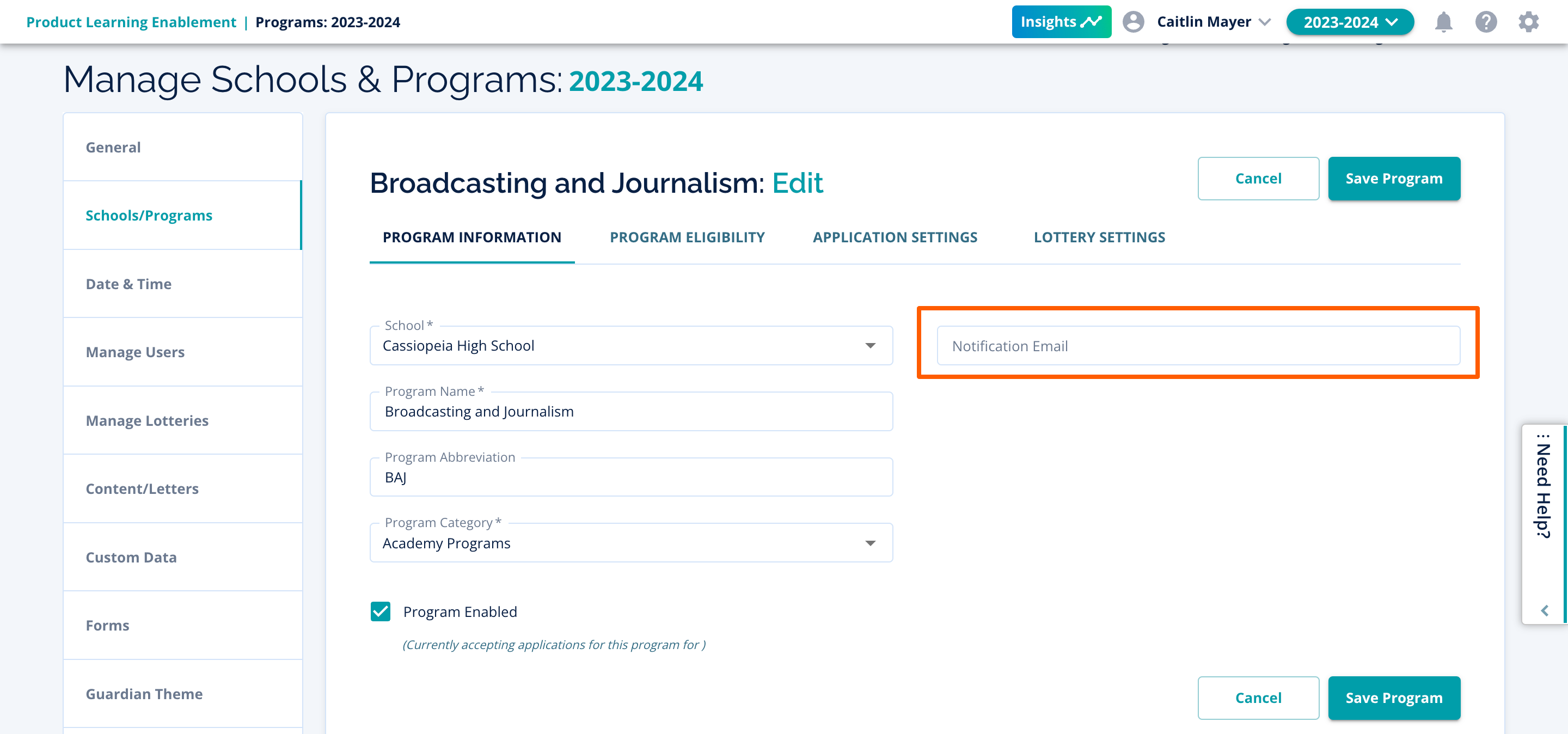Expand the School dropdown
Viewport: 1568px width, 734px height.
click(870, 346)
